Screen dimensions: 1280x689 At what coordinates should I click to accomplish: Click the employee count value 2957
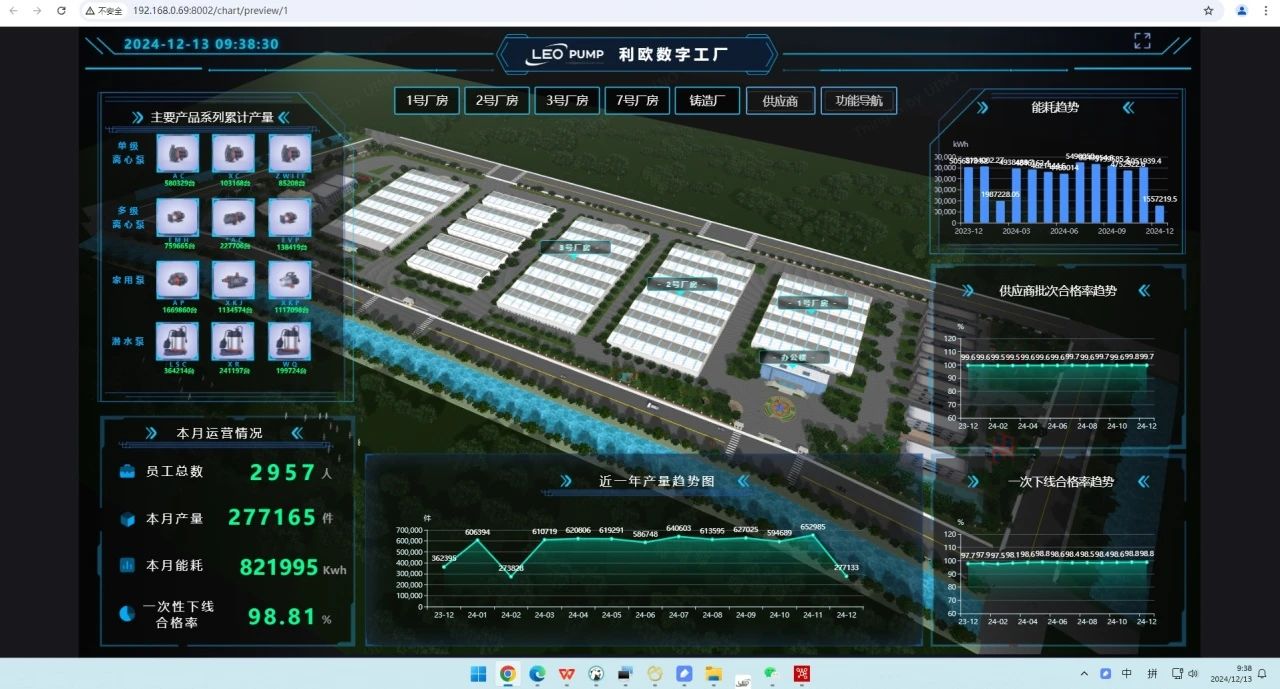click(283, 472)
